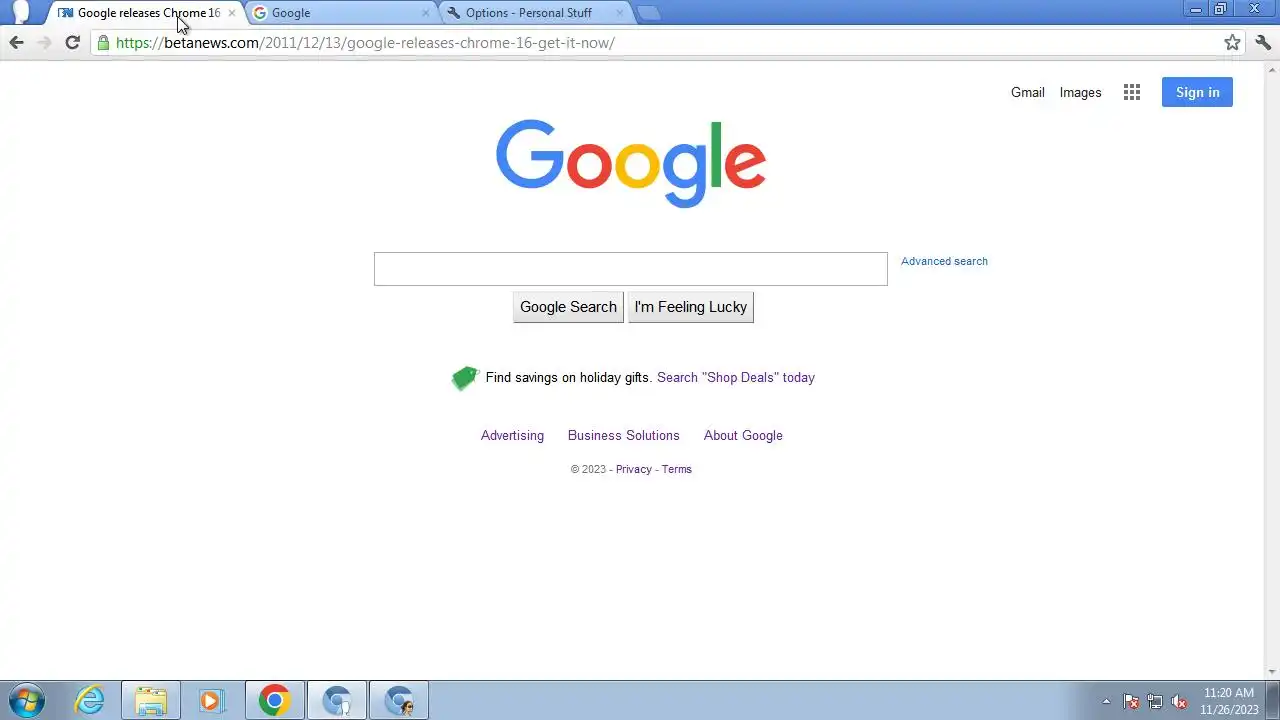Switch to the colored Chrome taskbar icon
The height and width of the screenshot is (720, 1280).
[x=274, y=701]
